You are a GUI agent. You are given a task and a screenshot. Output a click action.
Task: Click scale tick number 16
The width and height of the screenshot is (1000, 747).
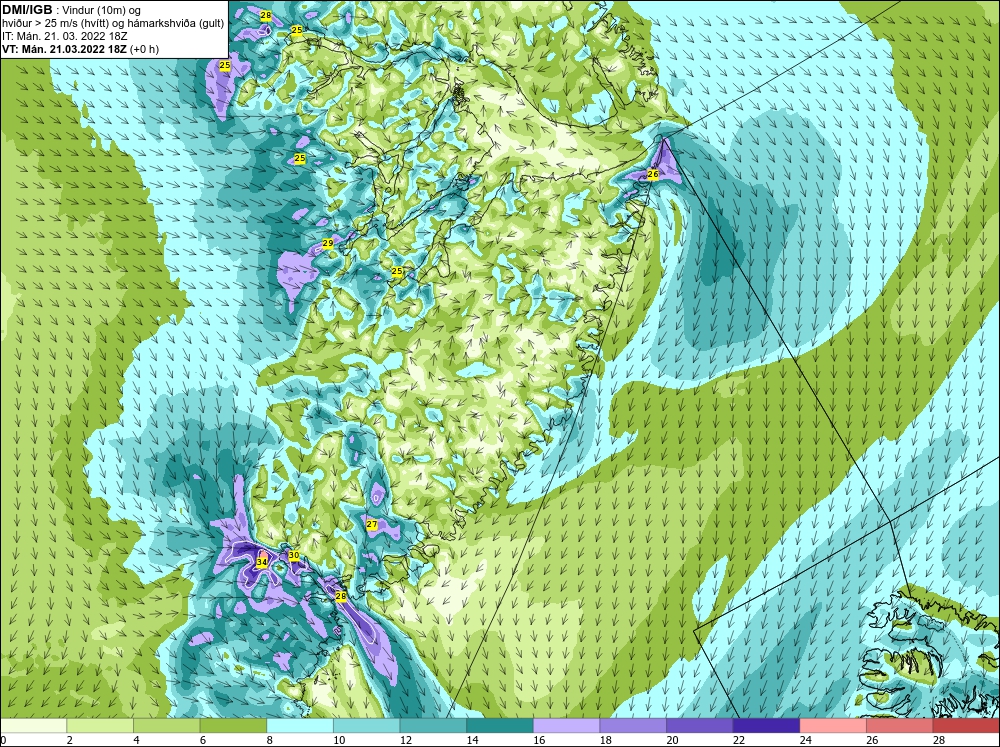click(x=539, y=740)
